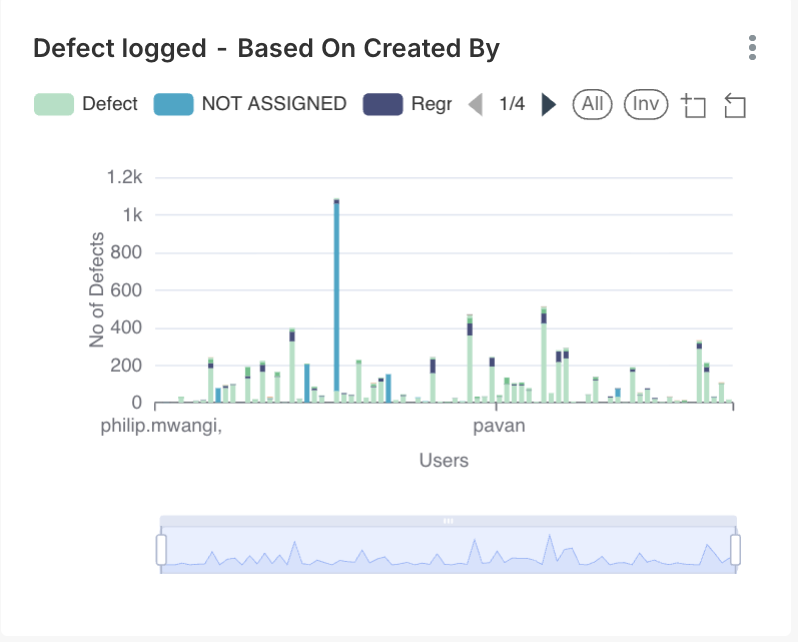Activate the area zoom selection icon
Viewport: 798px width, 642px height.
[x=693, y=105]
